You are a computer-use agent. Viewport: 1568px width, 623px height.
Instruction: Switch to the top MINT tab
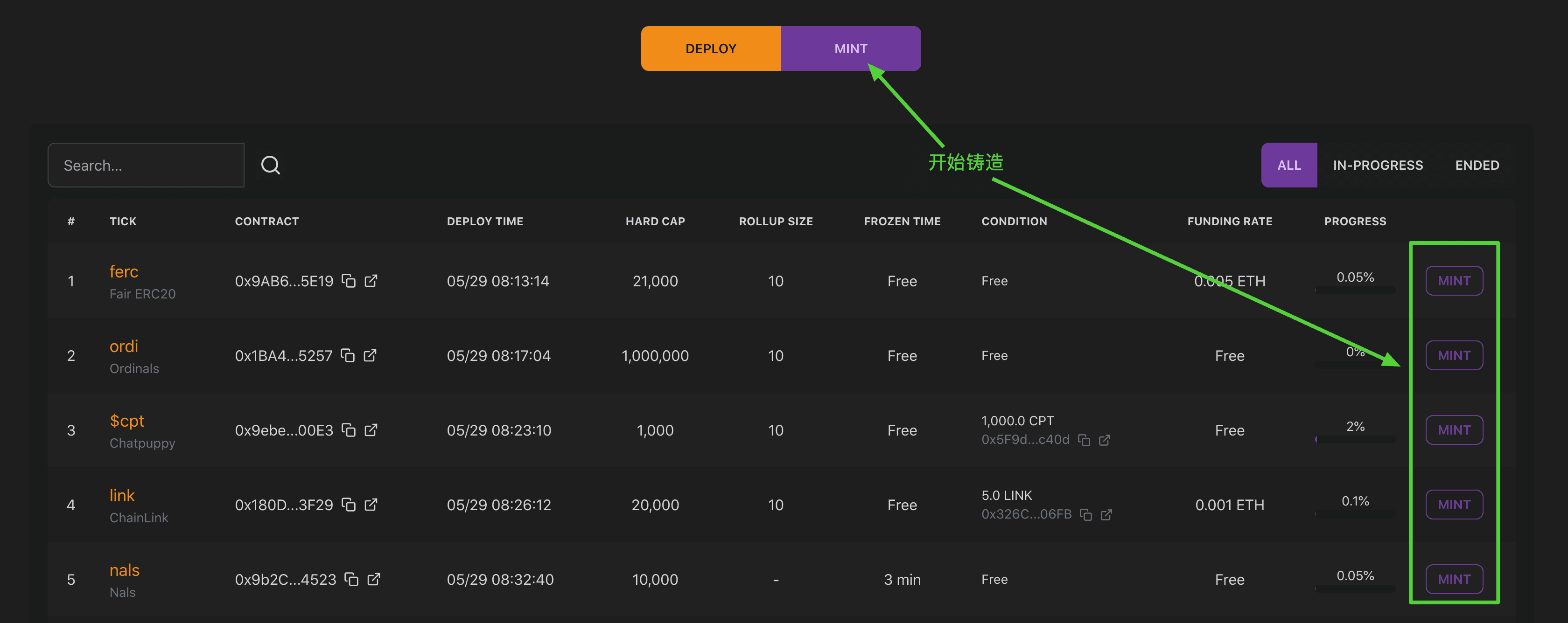(850, 48)
